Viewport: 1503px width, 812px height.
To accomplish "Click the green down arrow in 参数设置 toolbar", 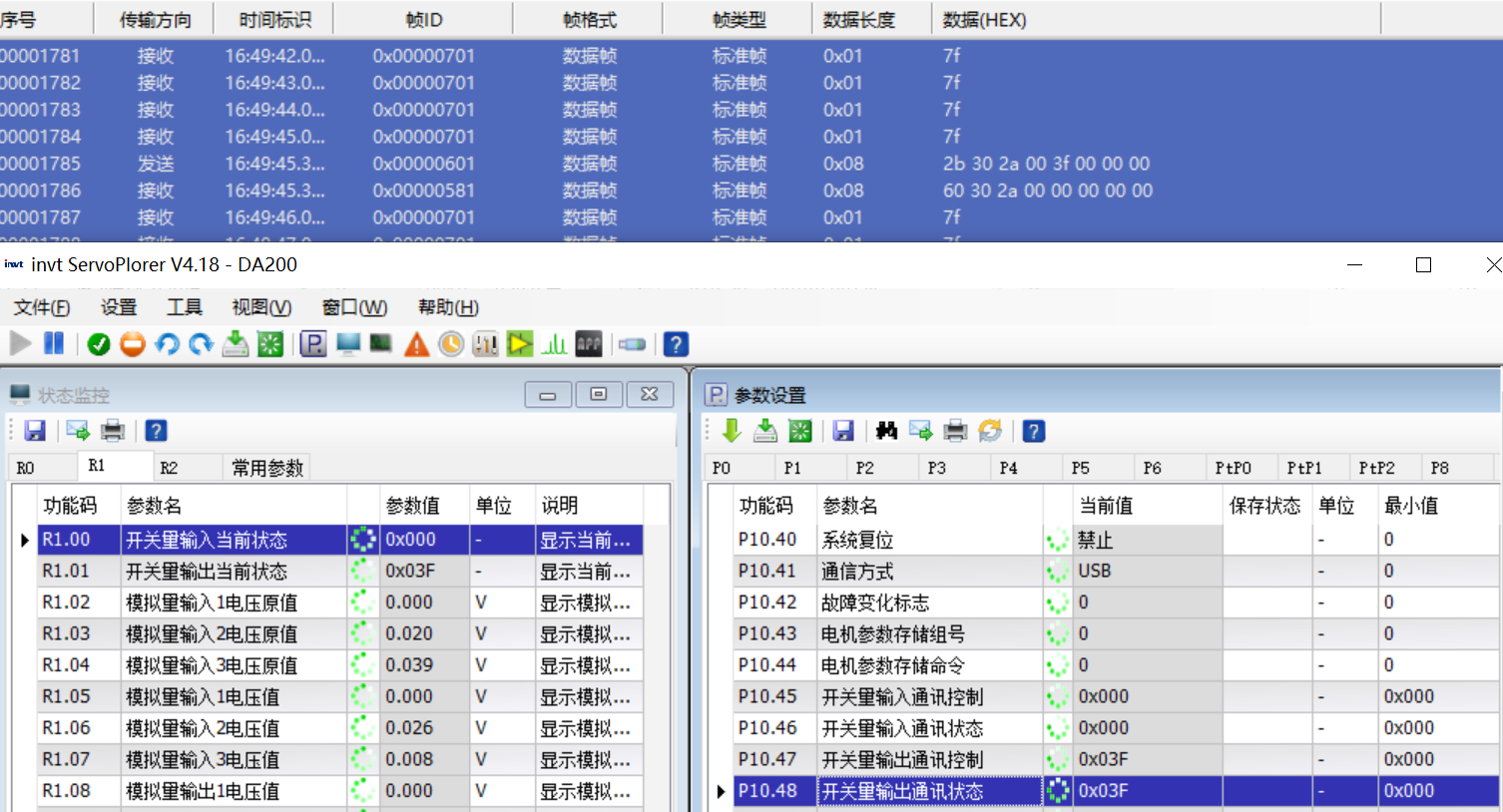I will tap(732, 430).
